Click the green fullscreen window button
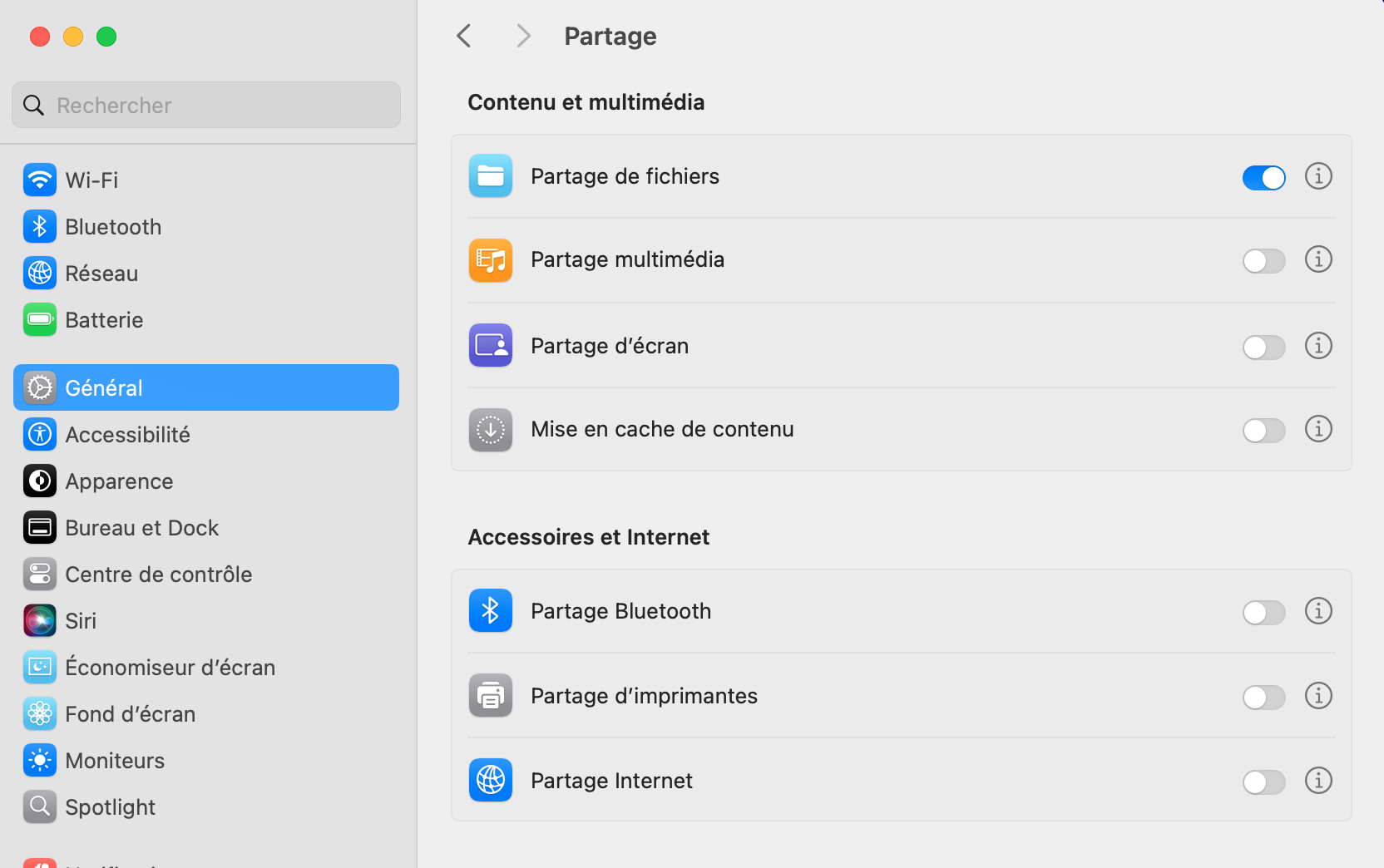The width and height of the screenshot is (1384, 868). point(106,37)
